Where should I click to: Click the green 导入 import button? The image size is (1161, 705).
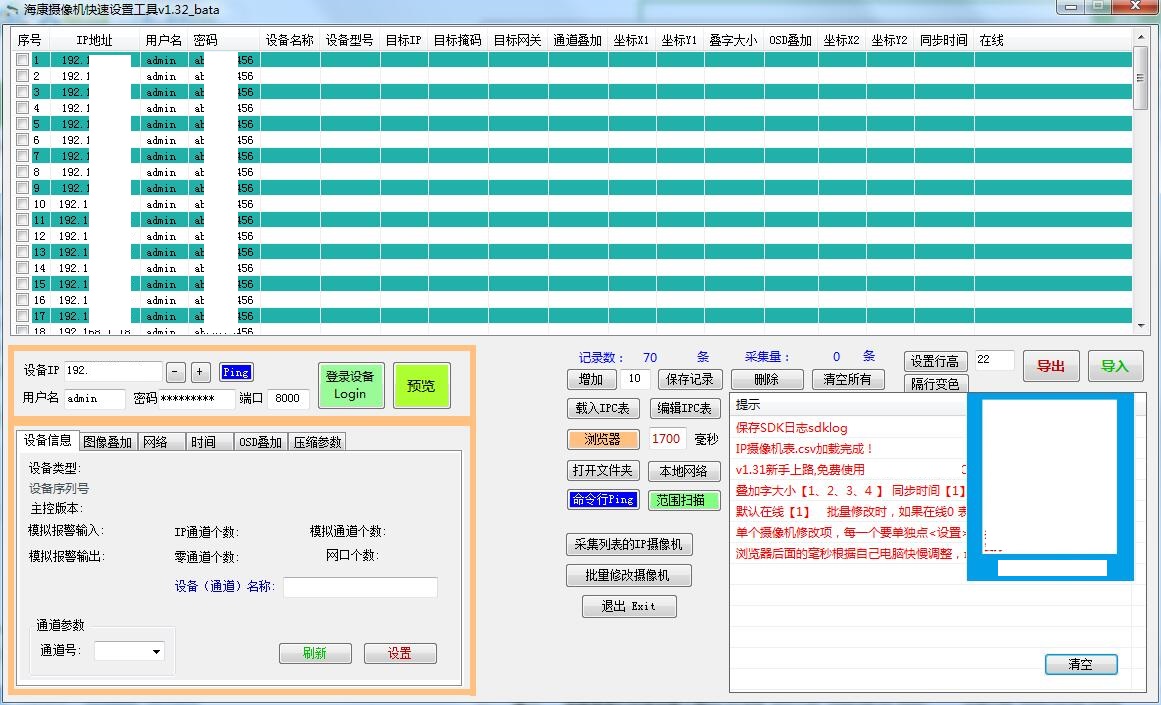[x=1115, y=366]
